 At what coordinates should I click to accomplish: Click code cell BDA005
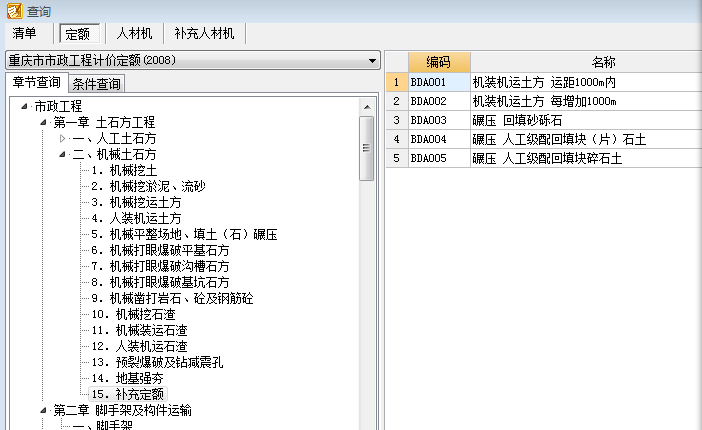point(439,158)
